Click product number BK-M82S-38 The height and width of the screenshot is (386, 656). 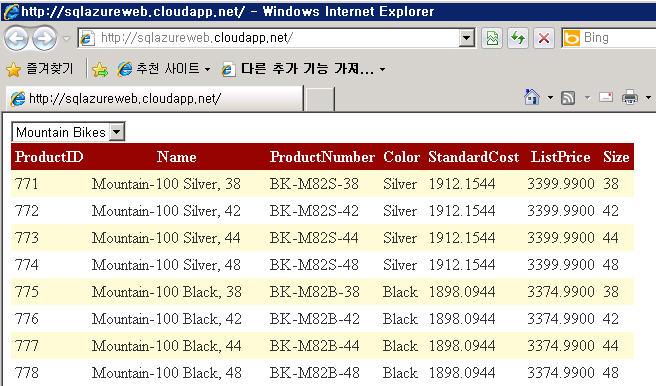314,183
